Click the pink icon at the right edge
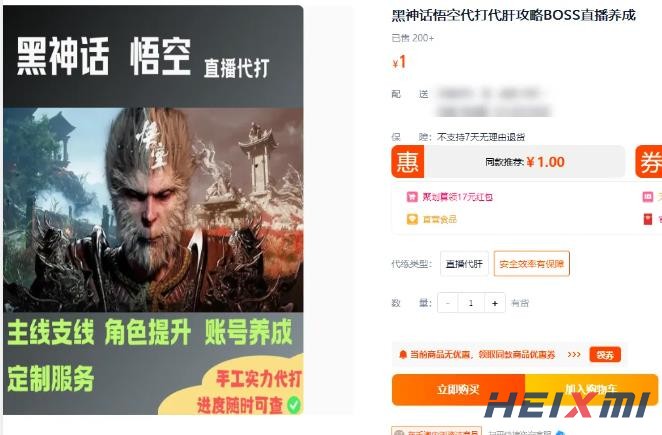The height and width of the screenshot is (435, 662). tap(648, 197)
